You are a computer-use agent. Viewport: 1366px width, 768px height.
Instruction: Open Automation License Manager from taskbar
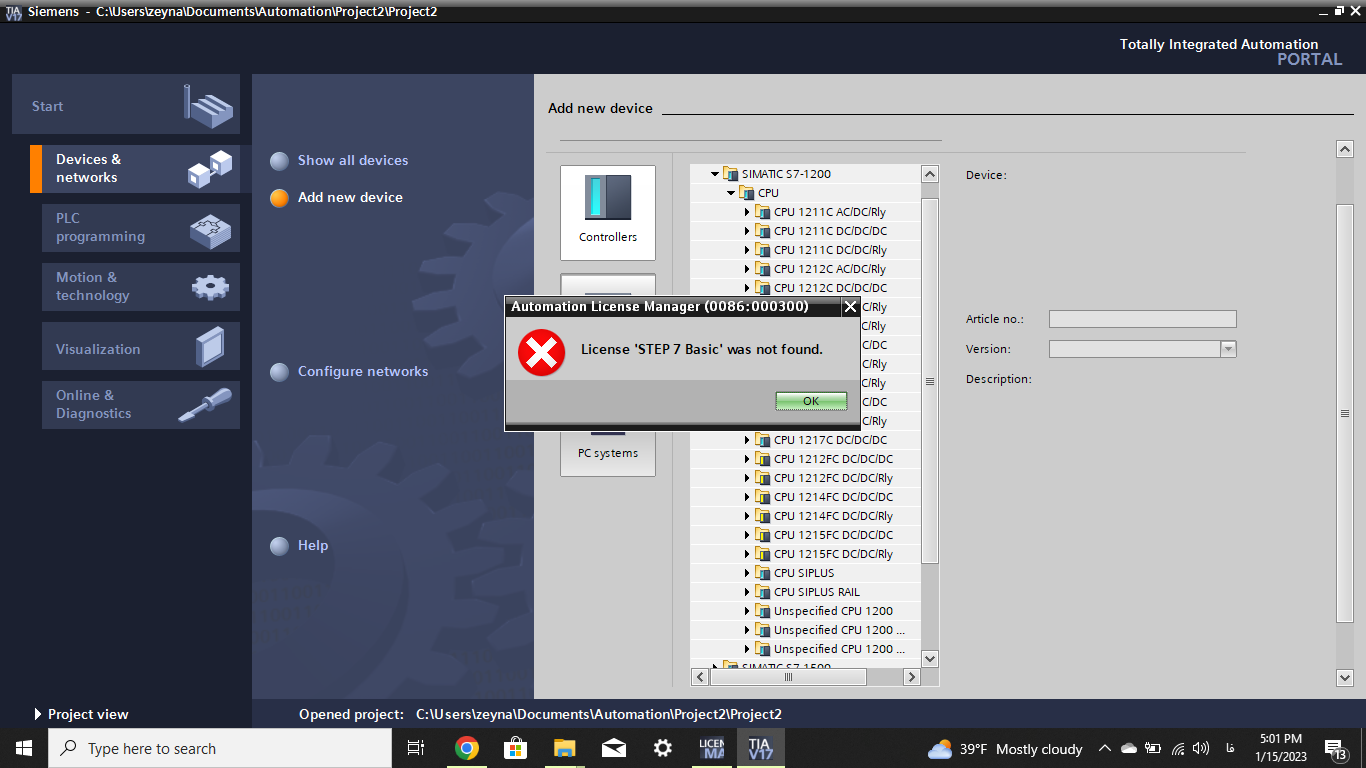(712, 748)
